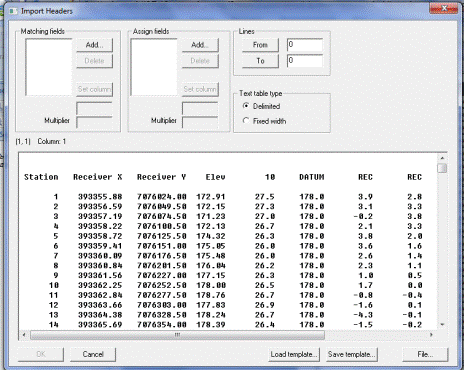Focus column field above Matching Multiplier
The image size is (464, 370).
point(94,108)
